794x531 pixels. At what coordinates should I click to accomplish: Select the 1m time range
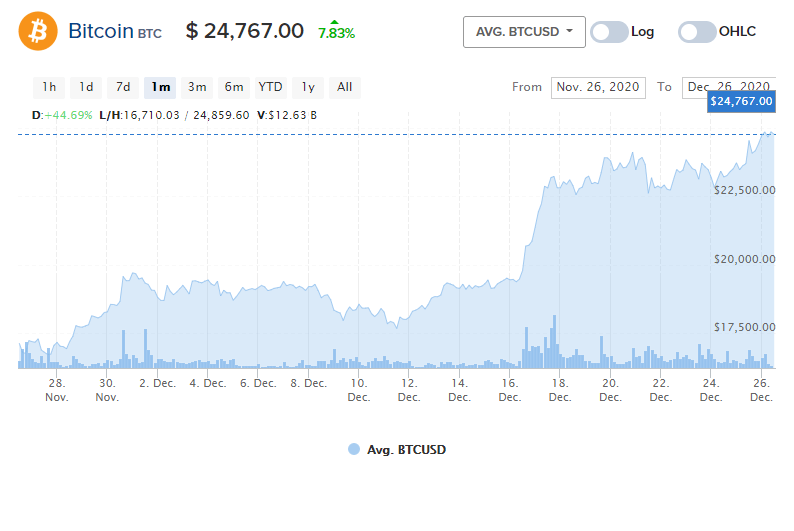[x=160, y=88]
